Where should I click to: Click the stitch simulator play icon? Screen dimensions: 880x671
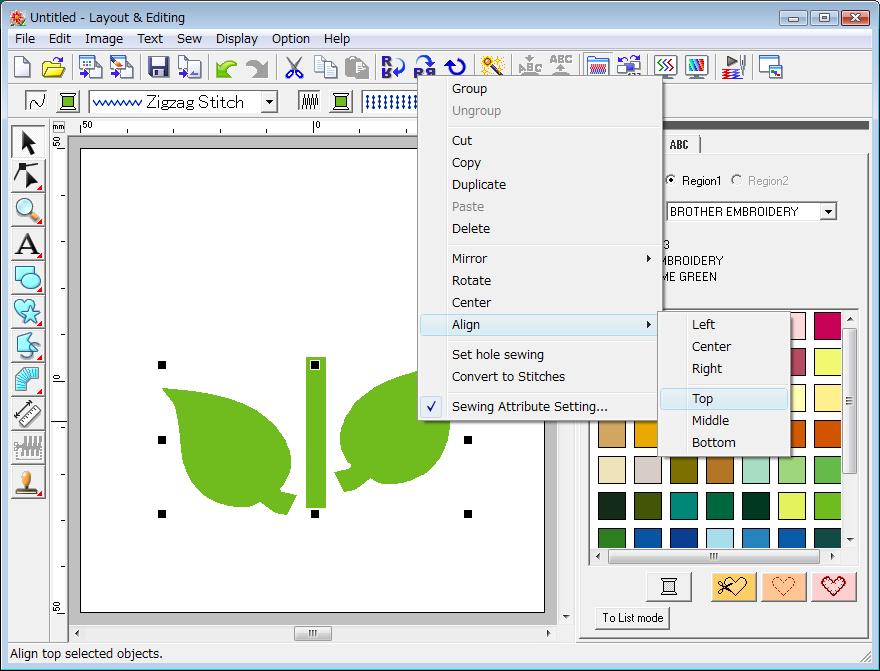[733, 67]
